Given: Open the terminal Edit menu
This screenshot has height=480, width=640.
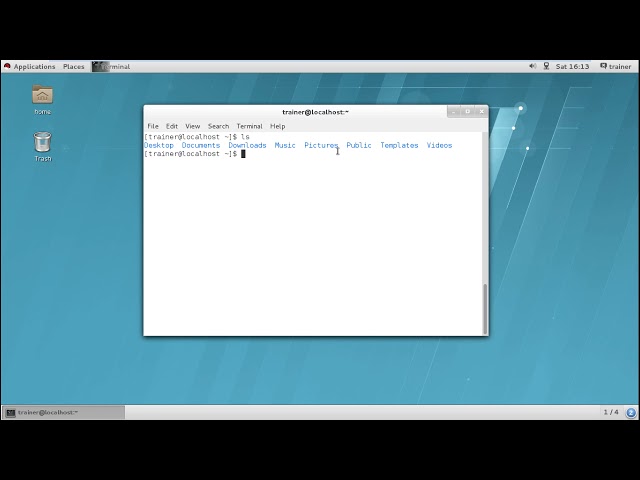Looking at the screenshot, I should (171, 126).
